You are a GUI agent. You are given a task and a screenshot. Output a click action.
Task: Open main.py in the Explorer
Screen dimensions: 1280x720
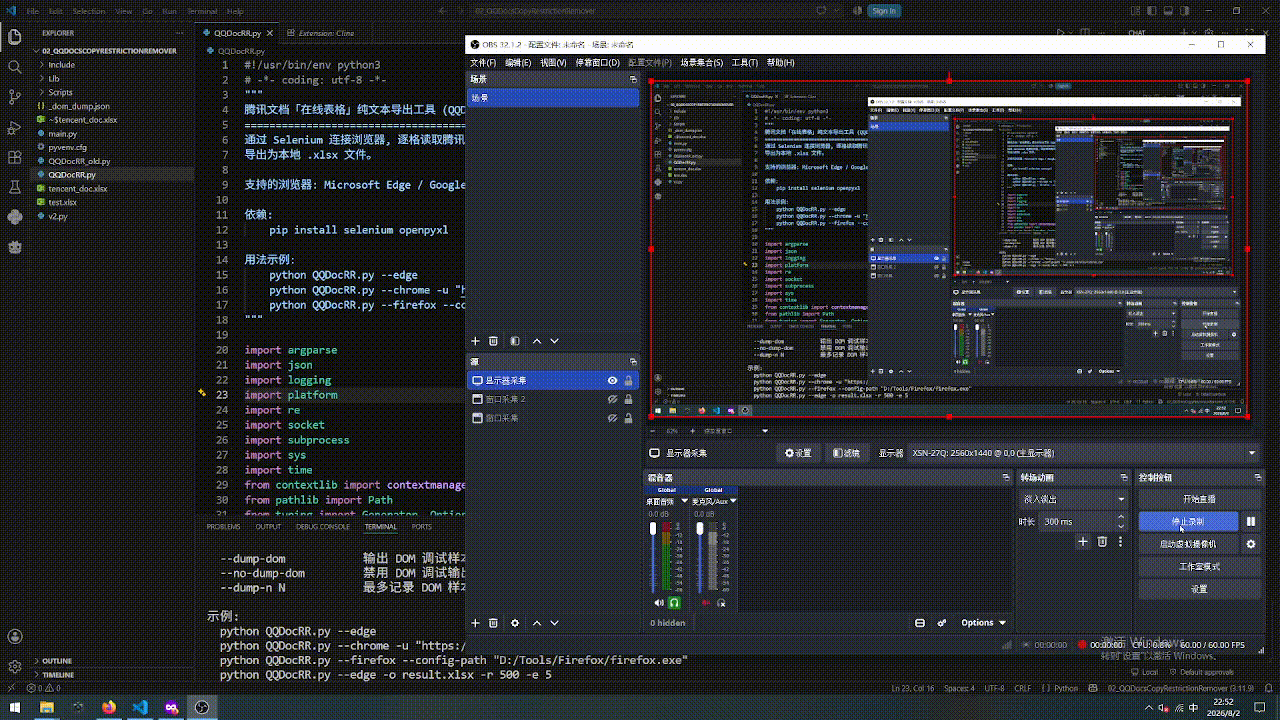point(63,133)
